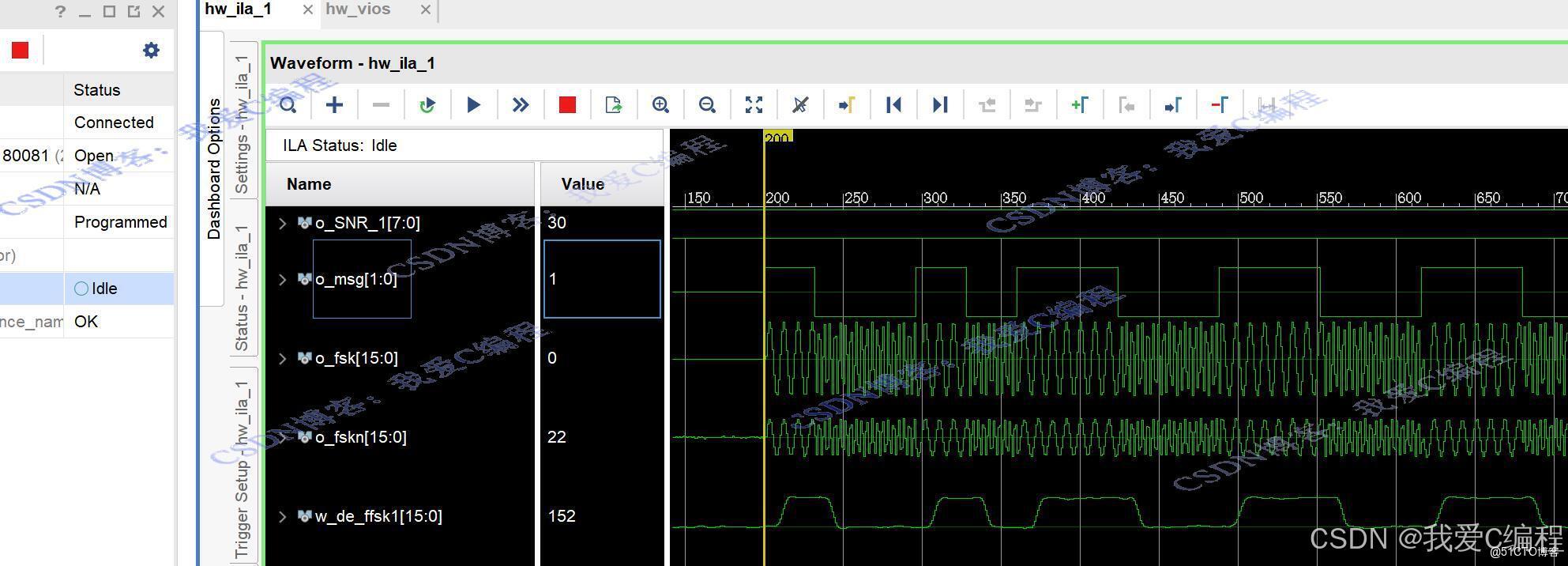Click the Status column header
The image size is (1568, 566).
click(x=118, y=90)
